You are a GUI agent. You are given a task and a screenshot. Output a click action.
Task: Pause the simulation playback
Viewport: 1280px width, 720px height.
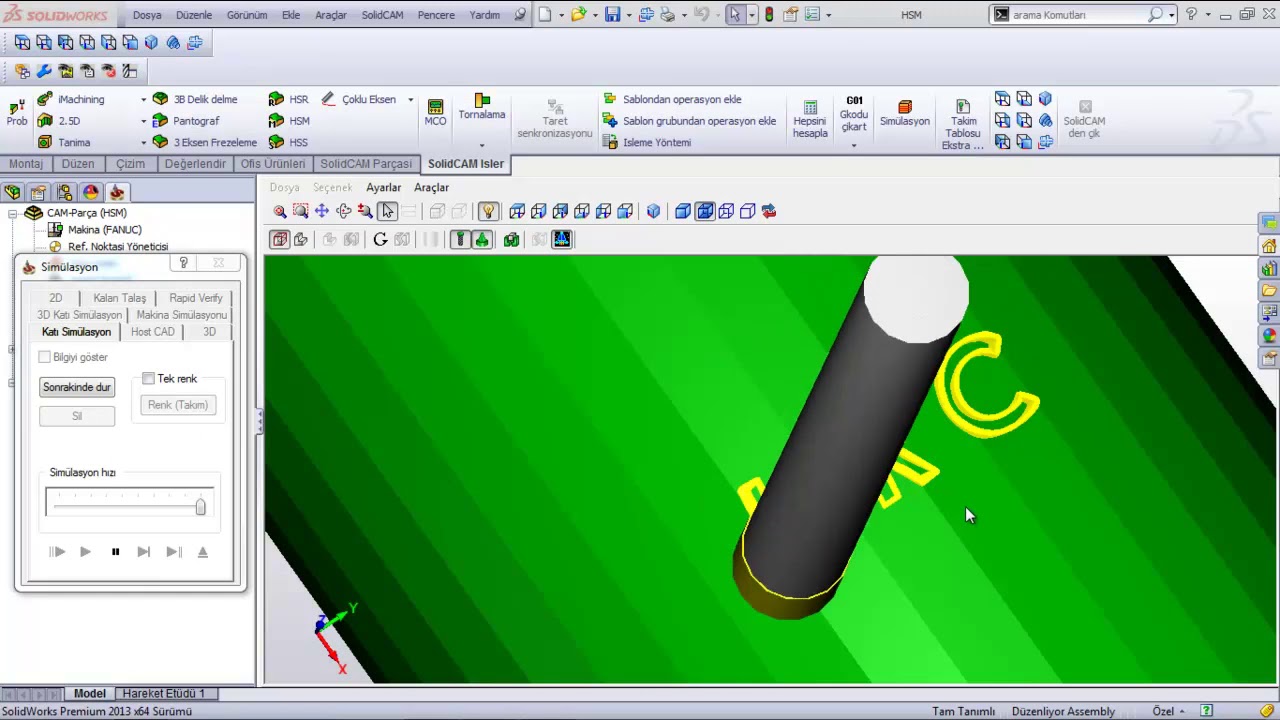click(x=115, y=551)
